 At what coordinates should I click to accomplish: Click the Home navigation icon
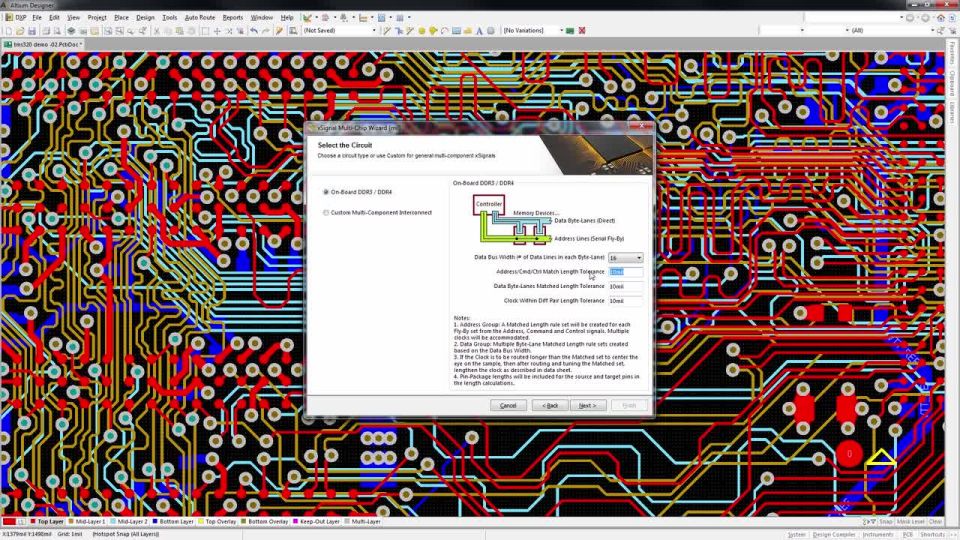tap(941, 18)
